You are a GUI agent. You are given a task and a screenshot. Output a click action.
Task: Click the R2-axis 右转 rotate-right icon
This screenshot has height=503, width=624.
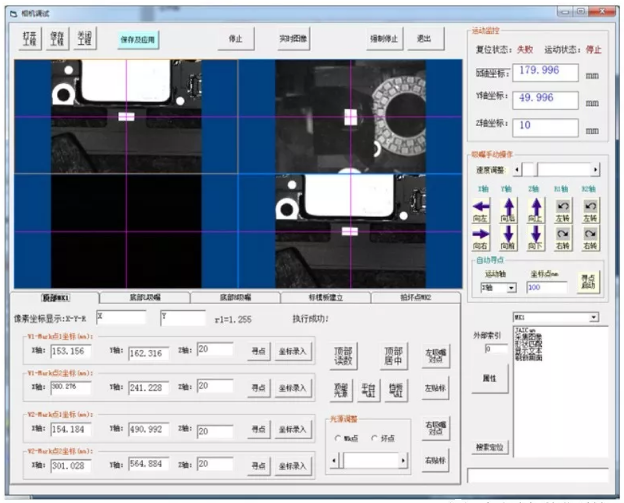click(590, 235)
